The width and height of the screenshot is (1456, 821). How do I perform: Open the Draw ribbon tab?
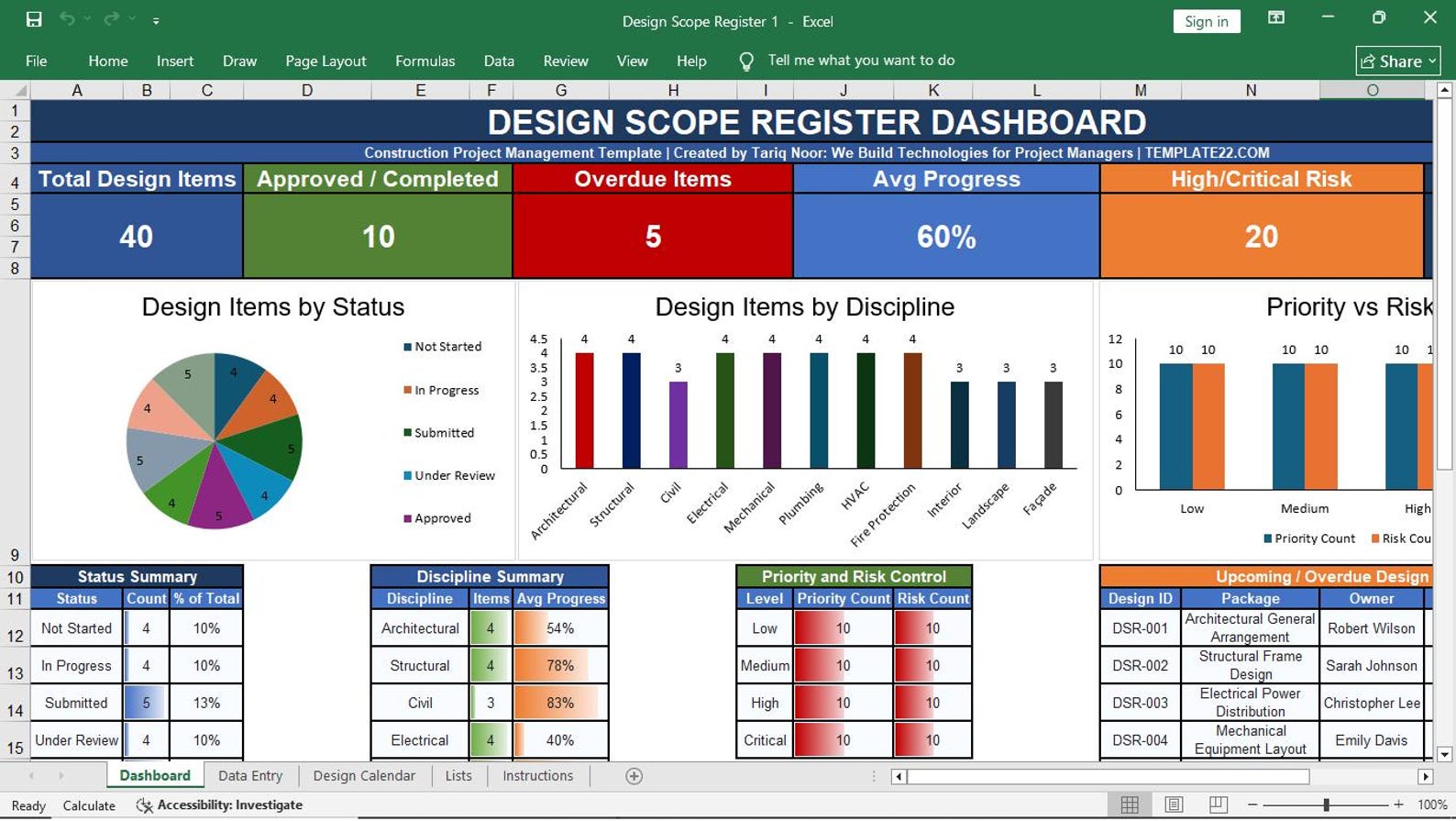239,61
